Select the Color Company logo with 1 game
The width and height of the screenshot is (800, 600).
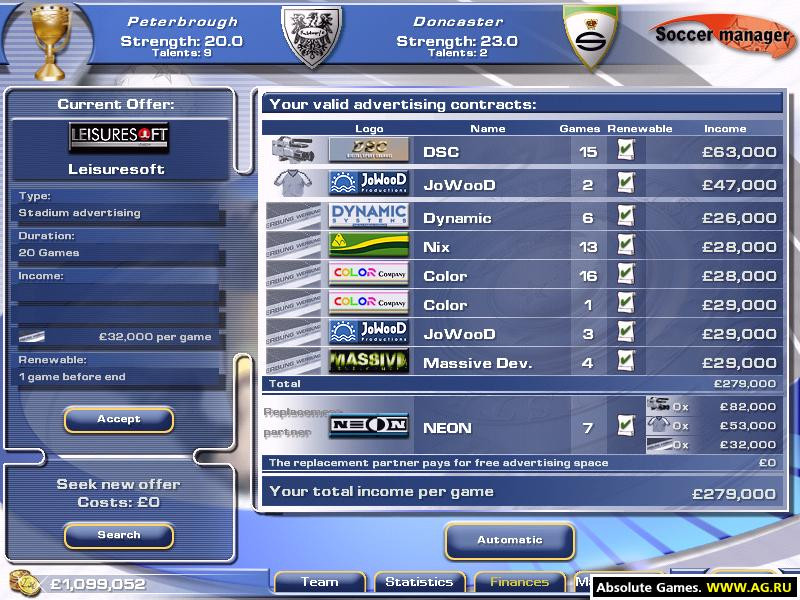coord(368,304)
